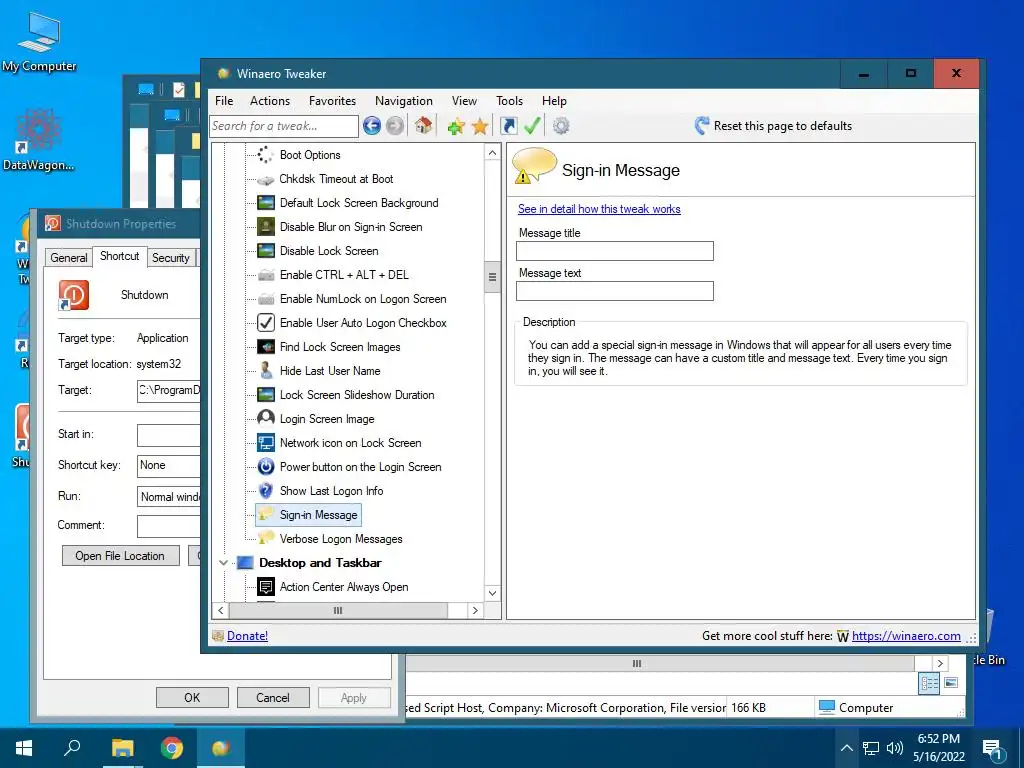Select Enable User Auto Logon Checkbox tree item
The image size is (1024, 768).
click(362, 323)
